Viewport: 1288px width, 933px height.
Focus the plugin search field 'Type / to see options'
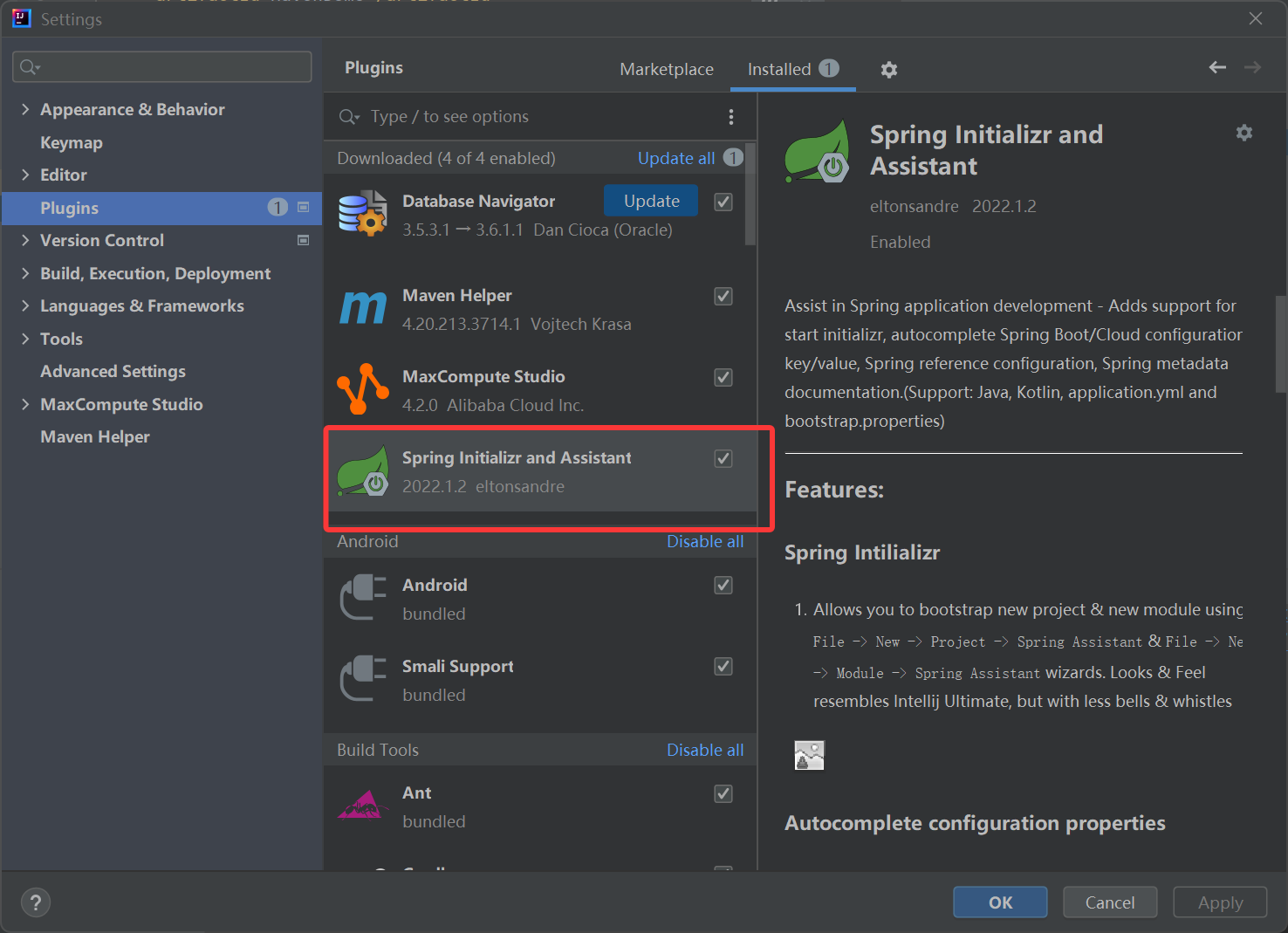pos(540,117)
